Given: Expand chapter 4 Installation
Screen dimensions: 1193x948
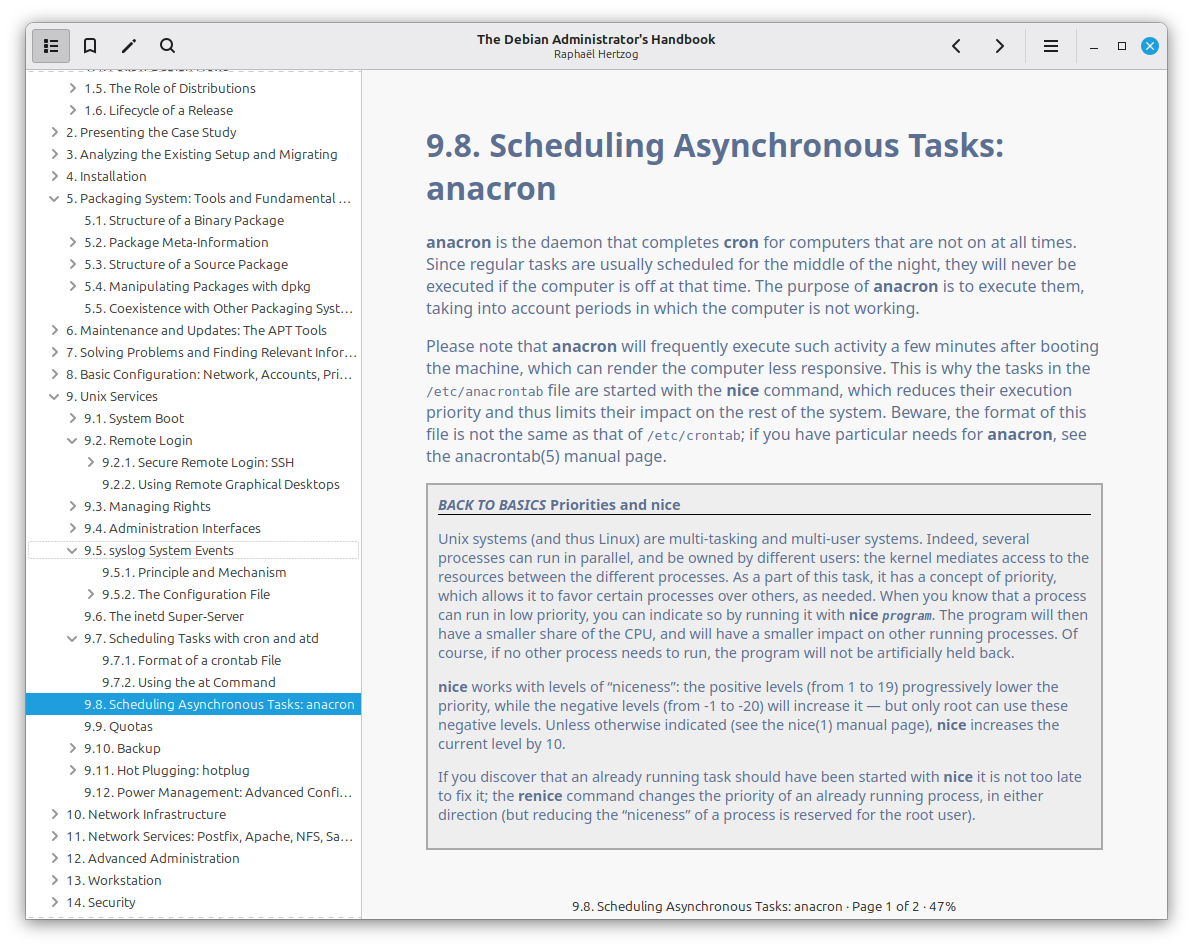Looking at the screenshot, I should (x=54, y=177).
